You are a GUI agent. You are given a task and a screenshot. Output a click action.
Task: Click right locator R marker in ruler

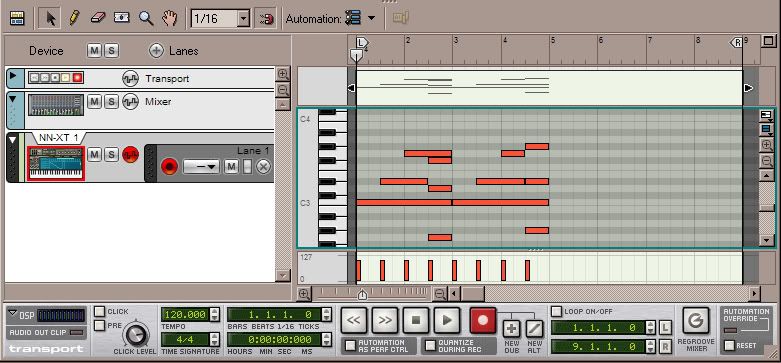coord(737,42)
